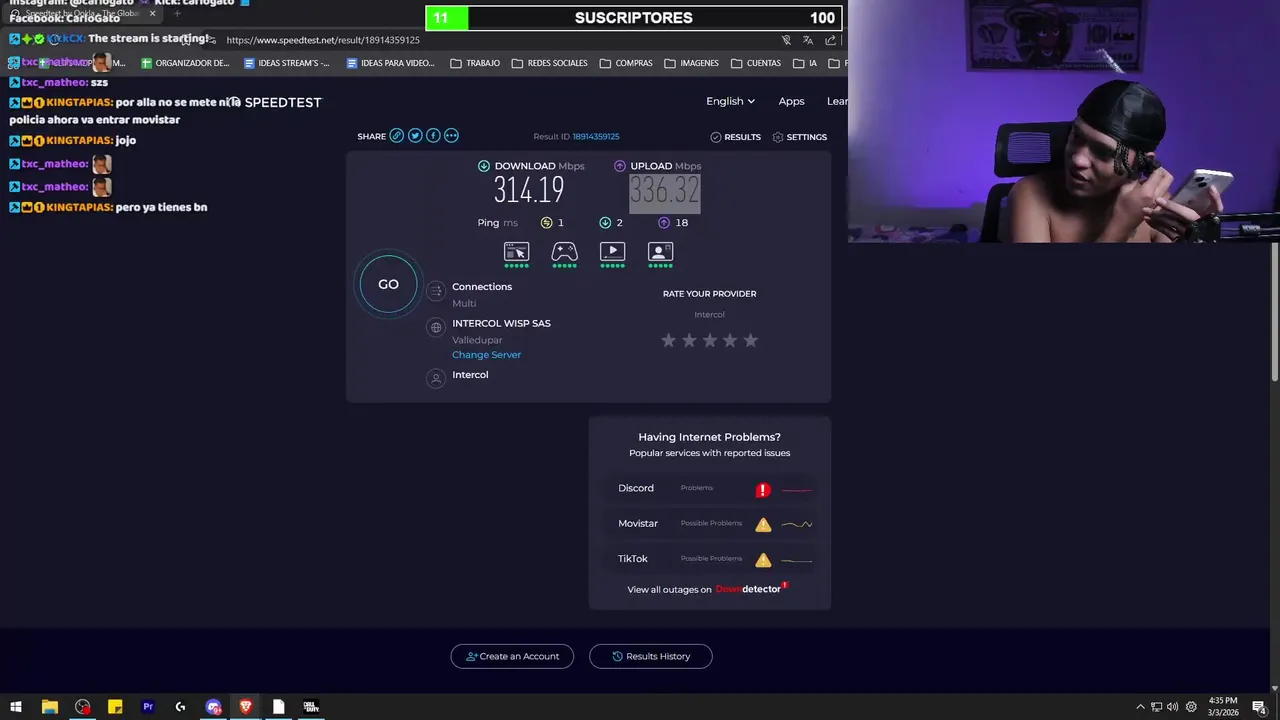The height and width of the screenshot is (720, 1280).
Task: Show hidden system tray icons
Action: 1140,707
